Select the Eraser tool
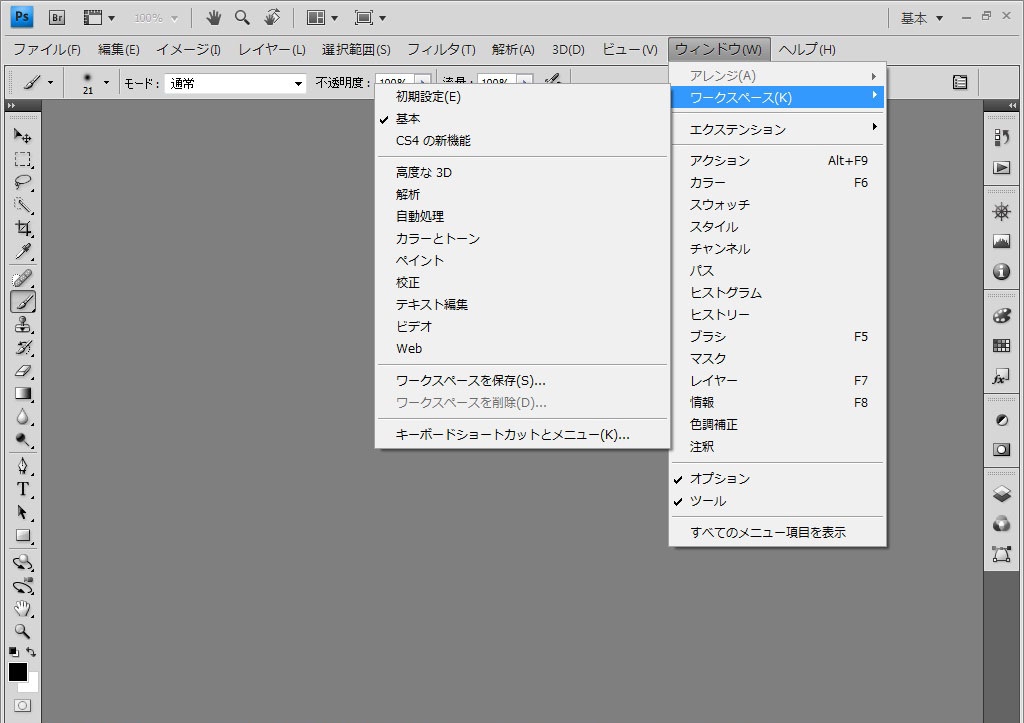 [x=23, y=371]
